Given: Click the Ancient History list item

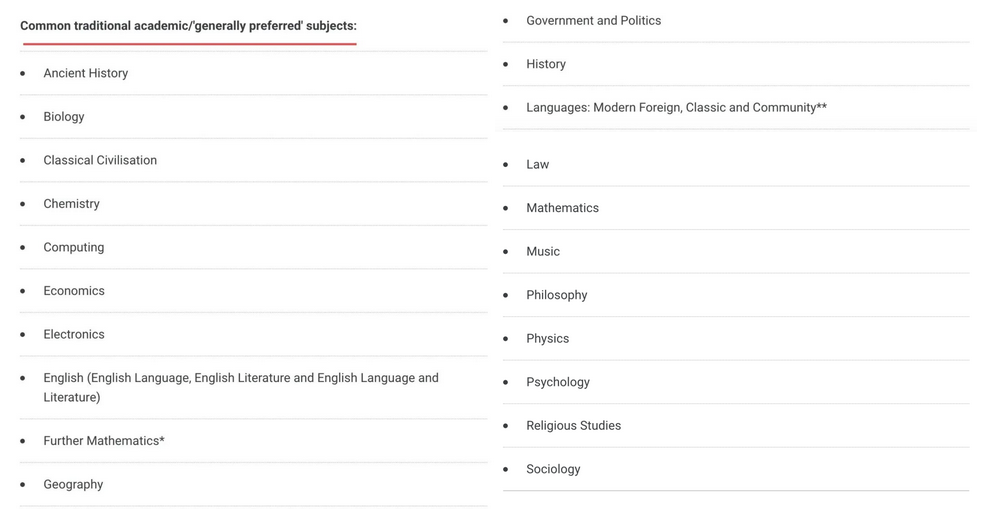Looking at the screenshot, I should [x=85, y=73].
